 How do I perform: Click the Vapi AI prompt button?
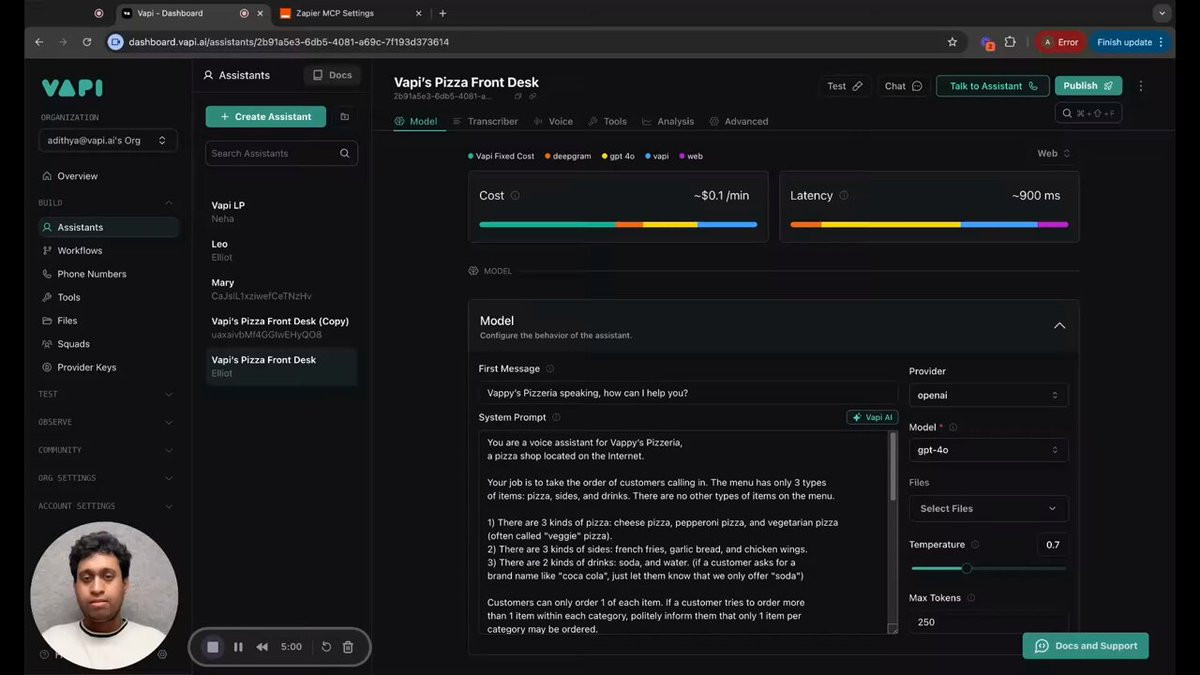[x=872, y=417]
